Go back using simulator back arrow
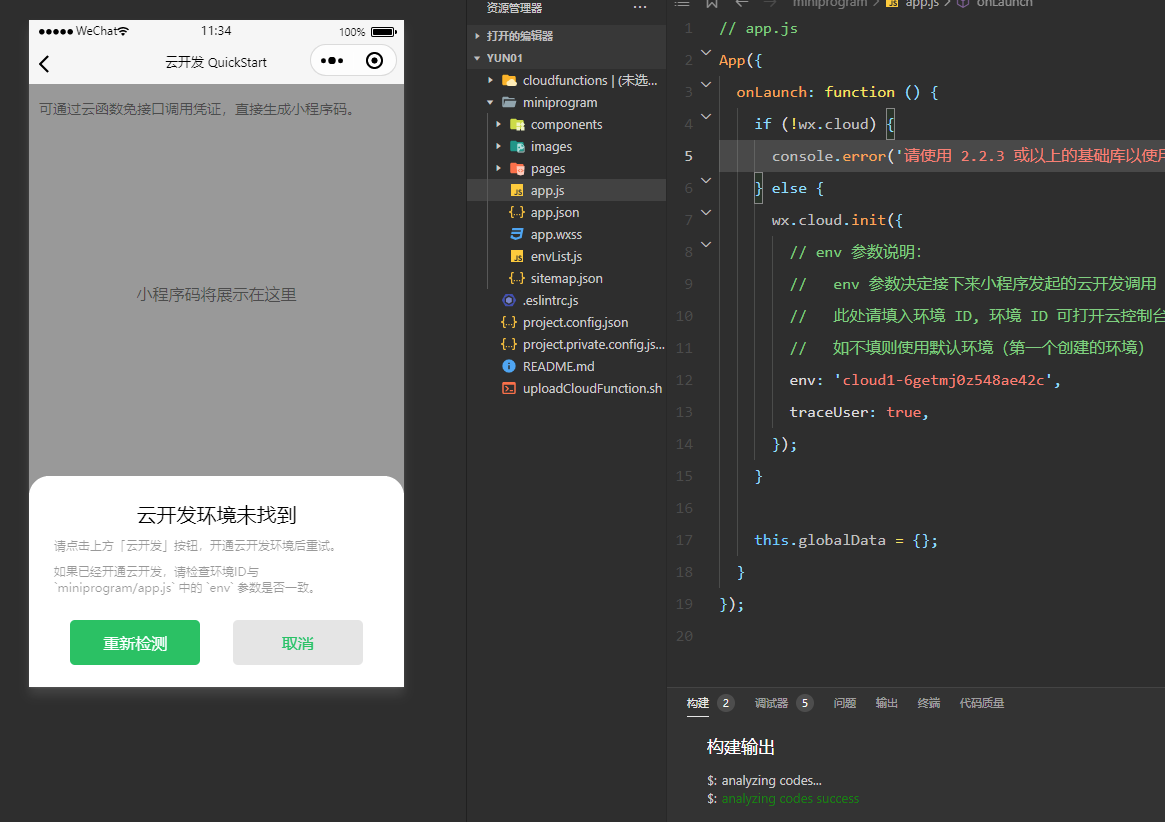1165x822 pixels. (x=45, y=64)
